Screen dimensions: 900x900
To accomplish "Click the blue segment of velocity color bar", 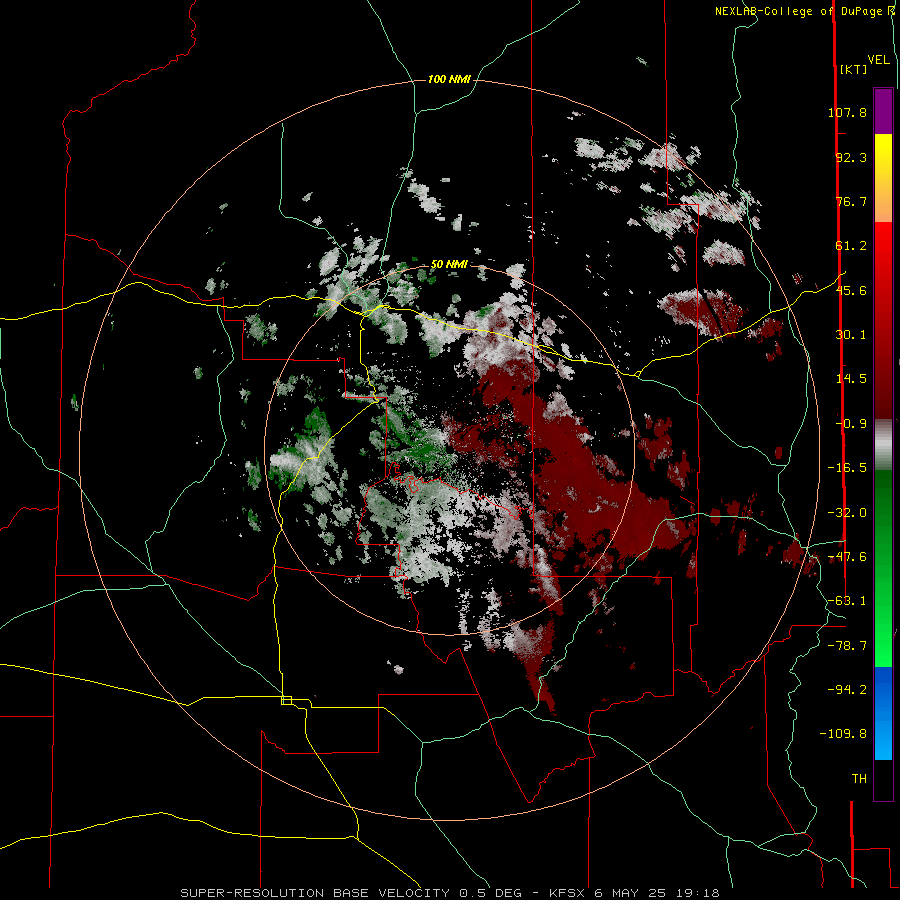I will (x=883, y=713).
